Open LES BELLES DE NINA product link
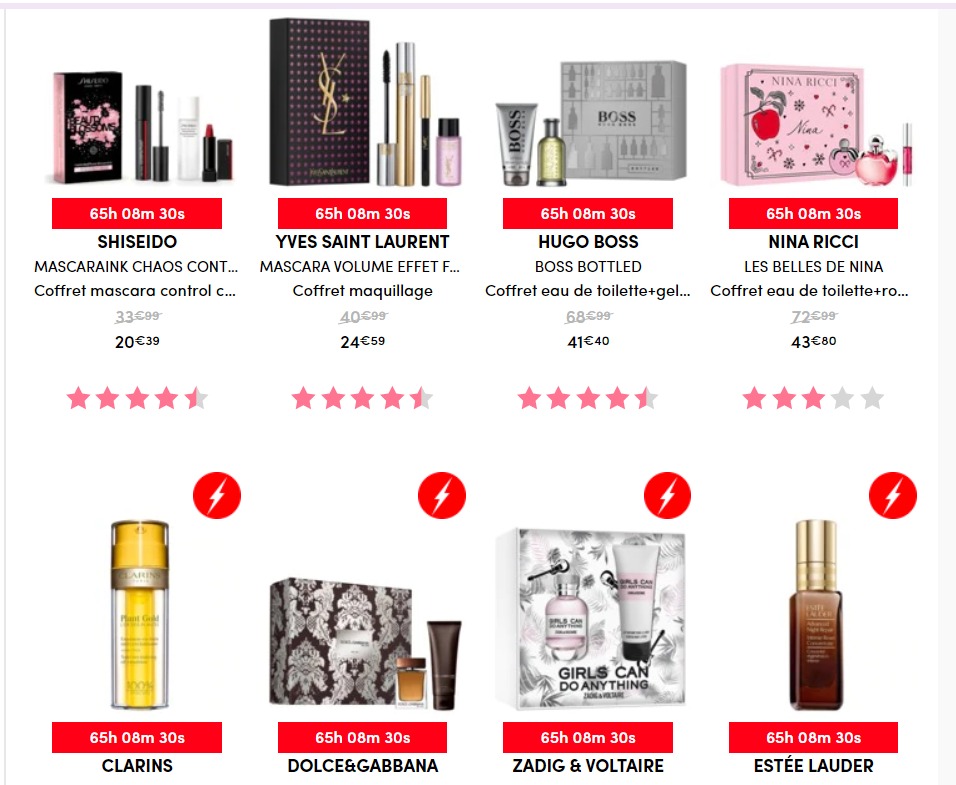This screenshot has height=785, width=956. point(813,267)
